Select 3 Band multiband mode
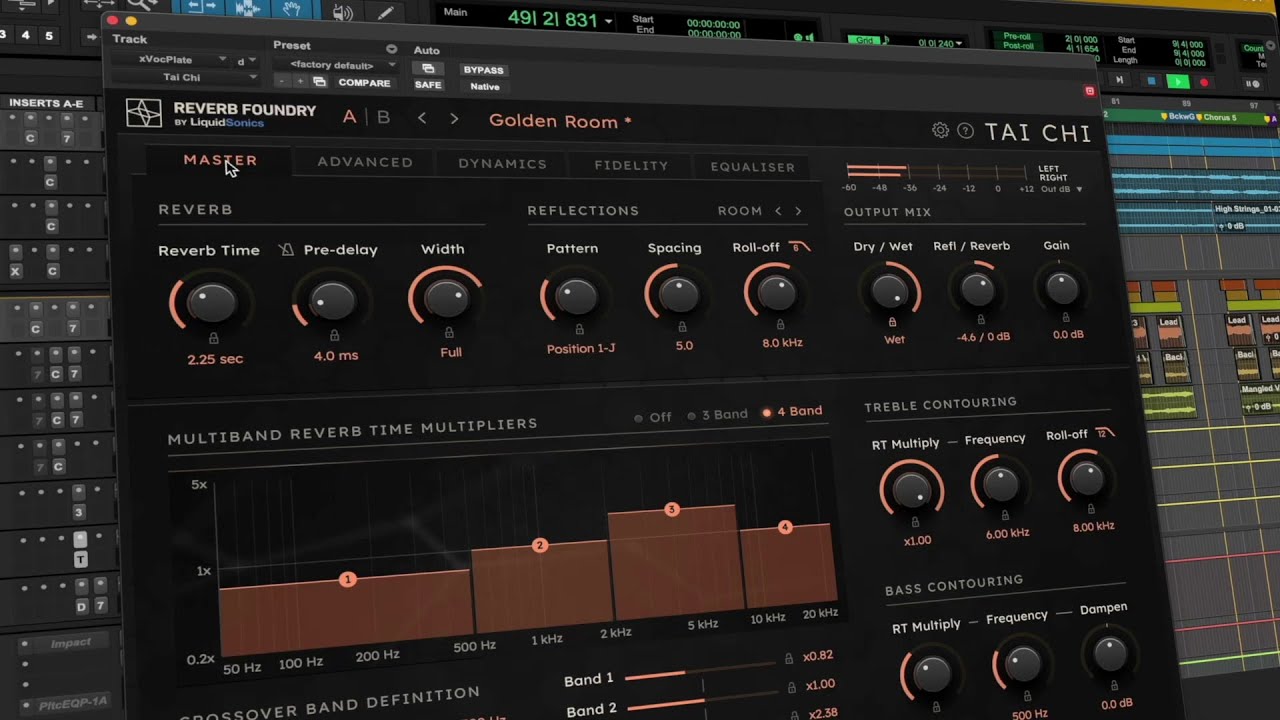This screenshot has width=1280, height=720. pos(718,414)
